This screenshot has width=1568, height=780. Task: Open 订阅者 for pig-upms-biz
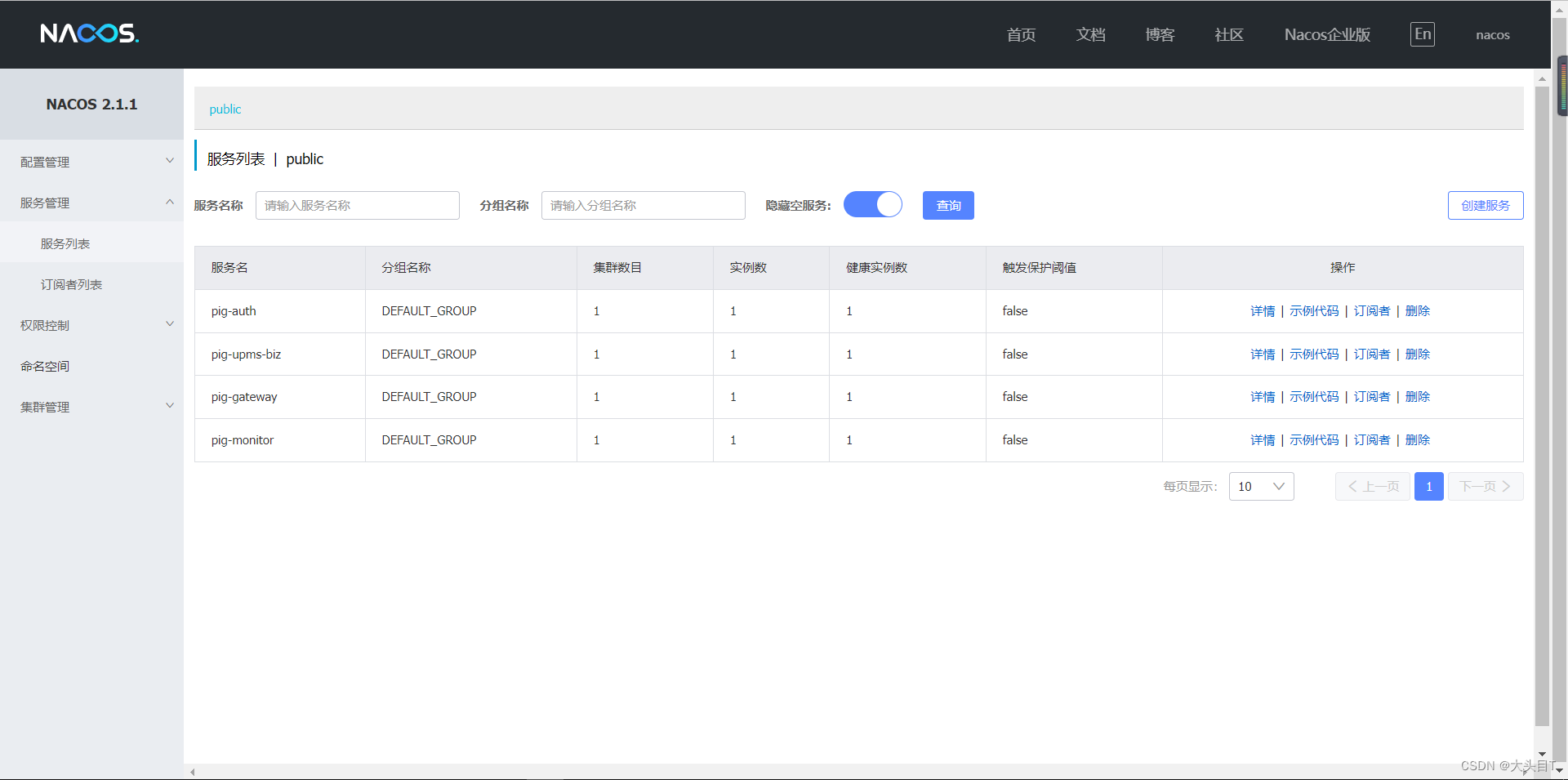pyautogui.click(x=1372, y=354)
